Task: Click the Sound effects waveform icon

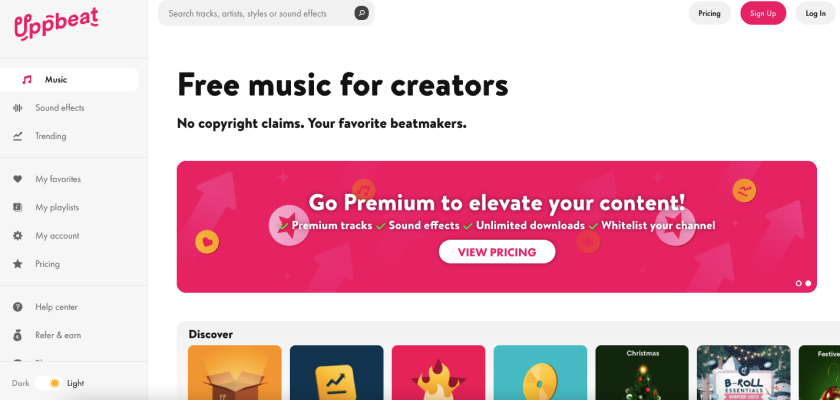Action: pos(17,108)
